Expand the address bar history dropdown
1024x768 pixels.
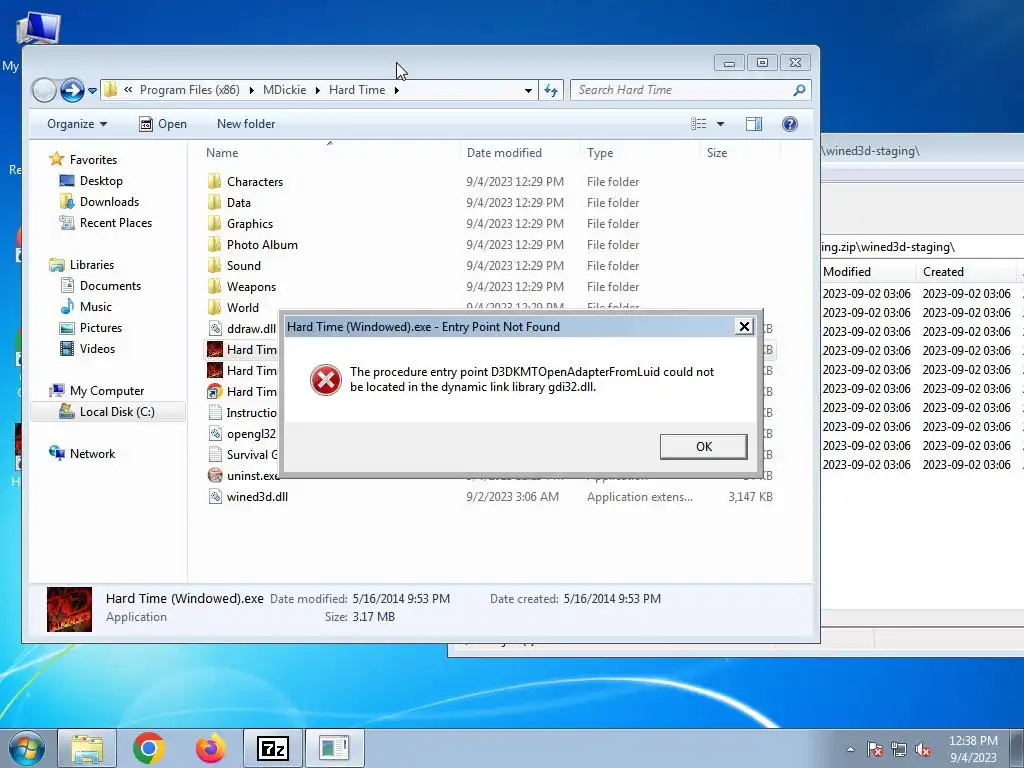coord(528,90)
